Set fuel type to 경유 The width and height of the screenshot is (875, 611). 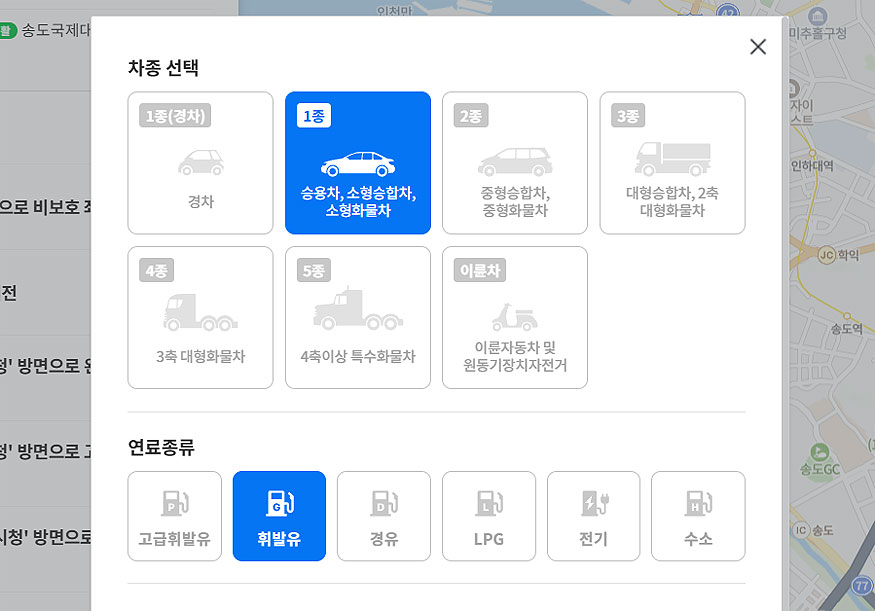[x=384, y=516]
